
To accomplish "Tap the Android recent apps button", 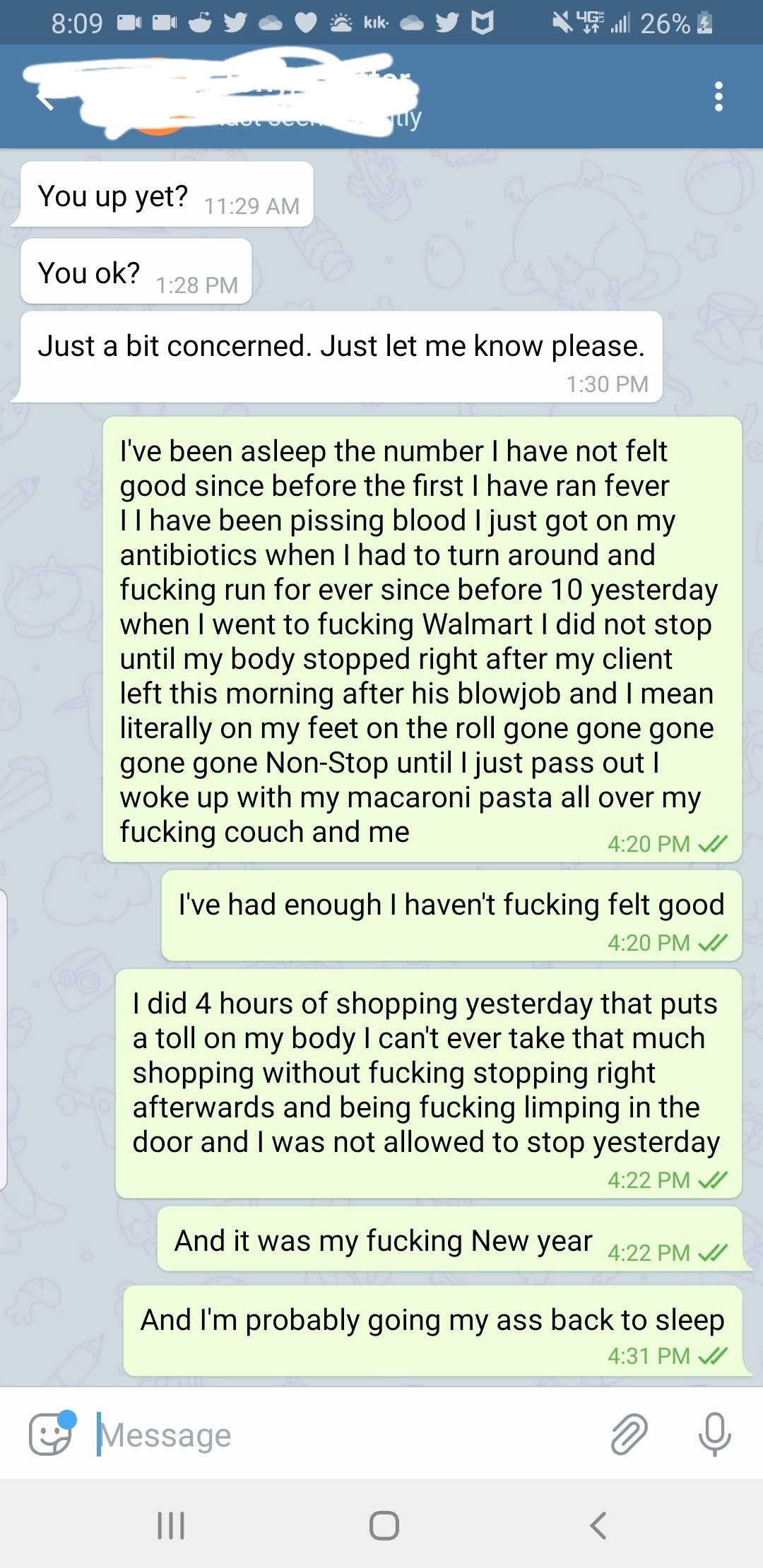I will 171,1525.
